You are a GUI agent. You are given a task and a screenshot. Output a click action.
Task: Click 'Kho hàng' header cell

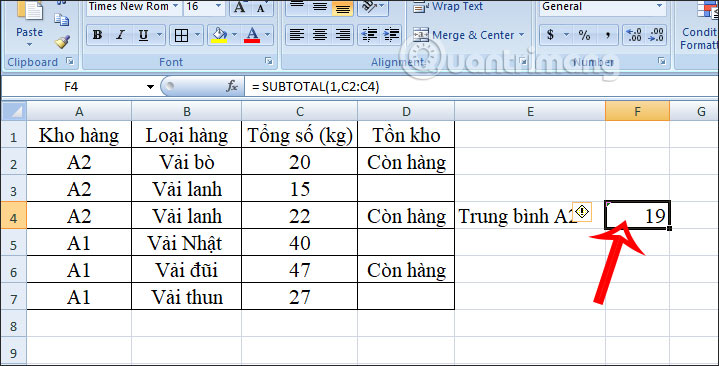(x=79, y=135)
